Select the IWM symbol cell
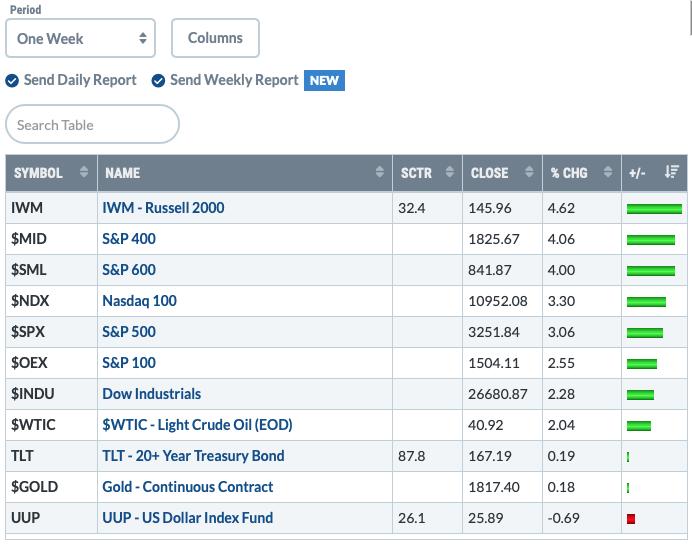Screen dimensions: 692x545 [x=51, y=208]
